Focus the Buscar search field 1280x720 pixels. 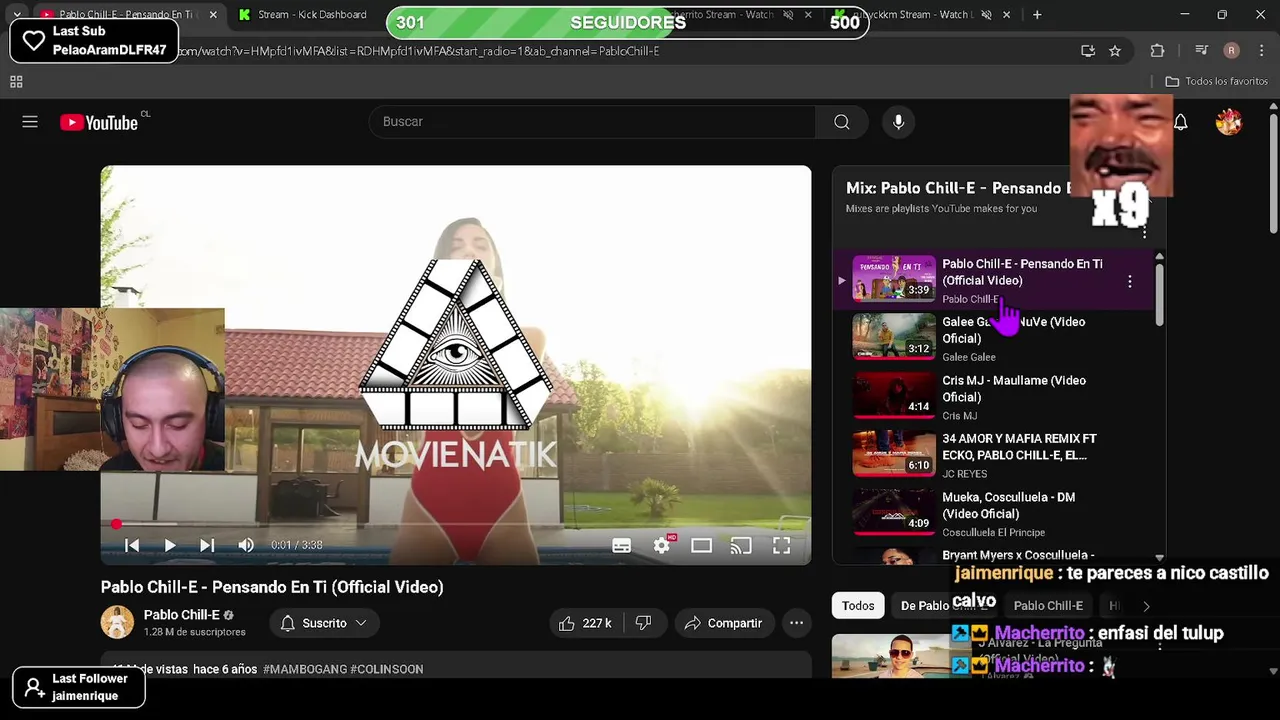coord(592,122)
